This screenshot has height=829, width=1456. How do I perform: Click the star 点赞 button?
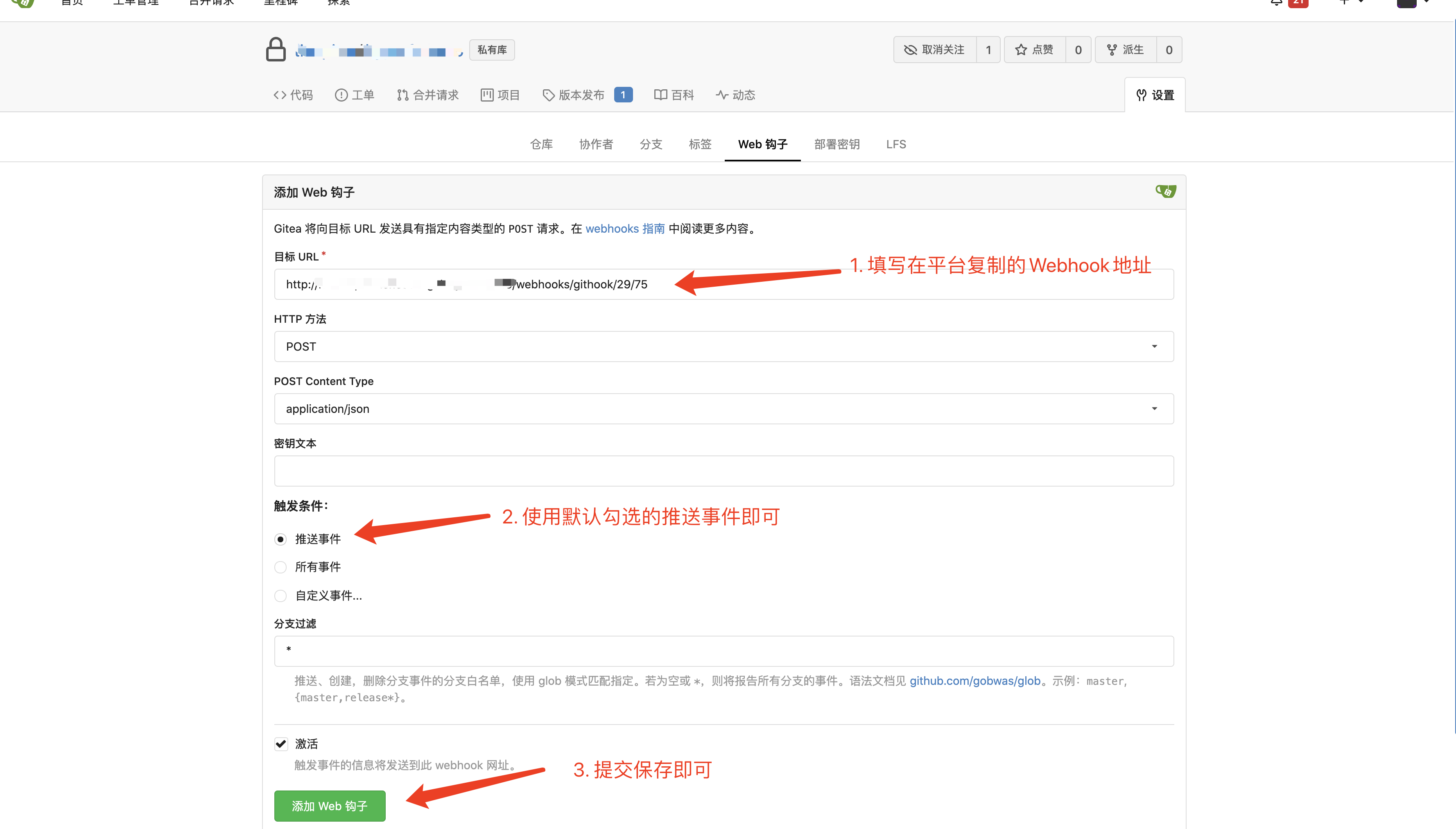[x=1034, y=50]
